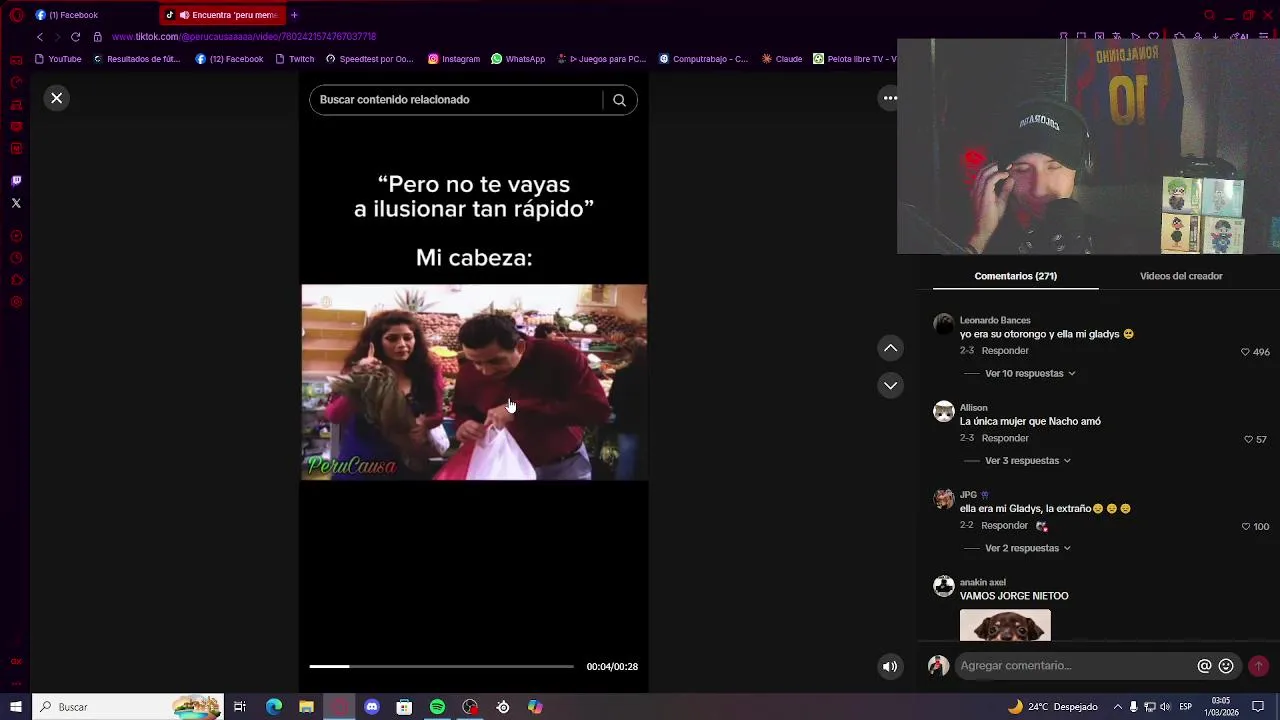1280x720 pixels.
Task: Open the Instagram bookmark
Action: pyautogui.click(x=454, y=59)
